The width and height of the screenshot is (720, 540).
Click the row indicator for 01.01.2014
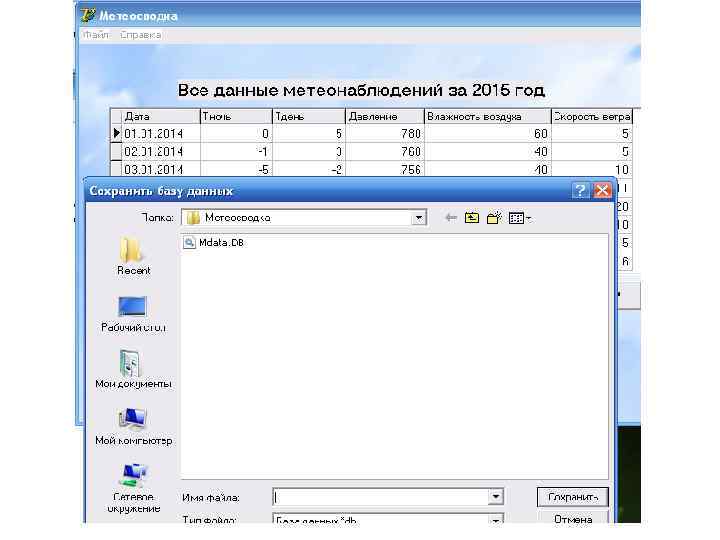(116, 134)
